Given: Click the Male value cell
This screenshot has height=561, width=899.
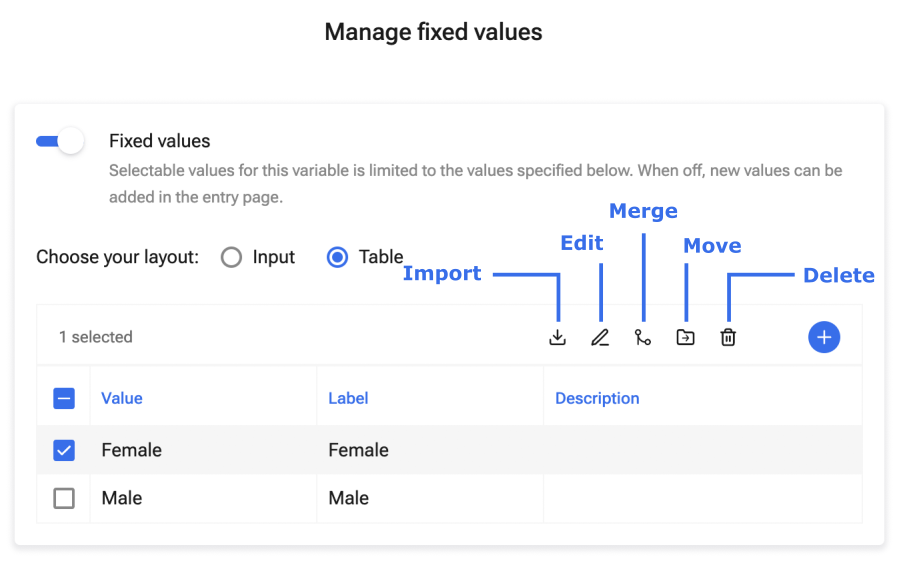Looking at the screenshot, I should (x=122, y=498).
